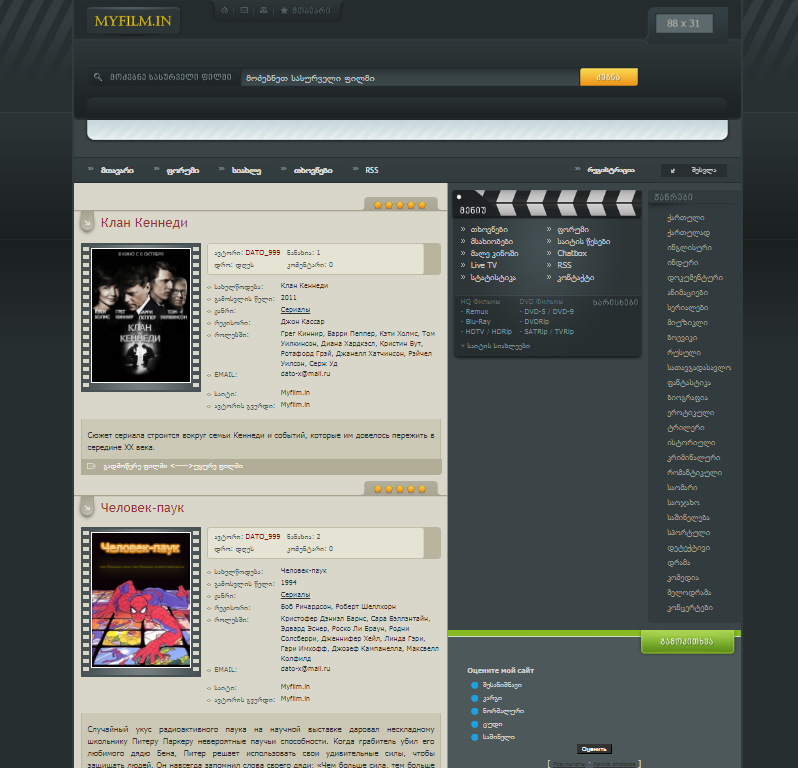Click the 88 x 31 banner placeholder
Screen dimensions: 798x768
pos(683,23)
